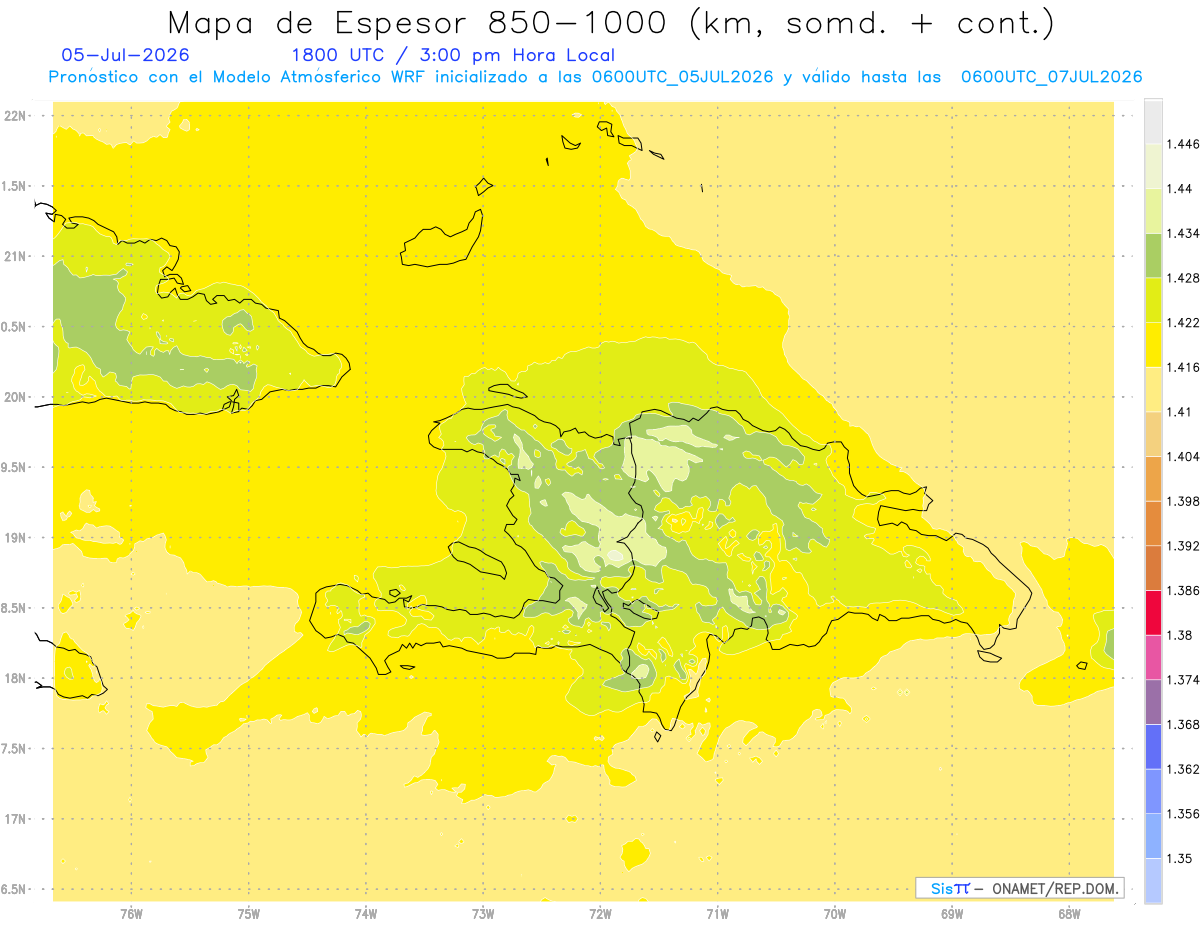1200x927 pixels.
Task: Click the legend value '1.398'
Action: [x=1184, y=501]
